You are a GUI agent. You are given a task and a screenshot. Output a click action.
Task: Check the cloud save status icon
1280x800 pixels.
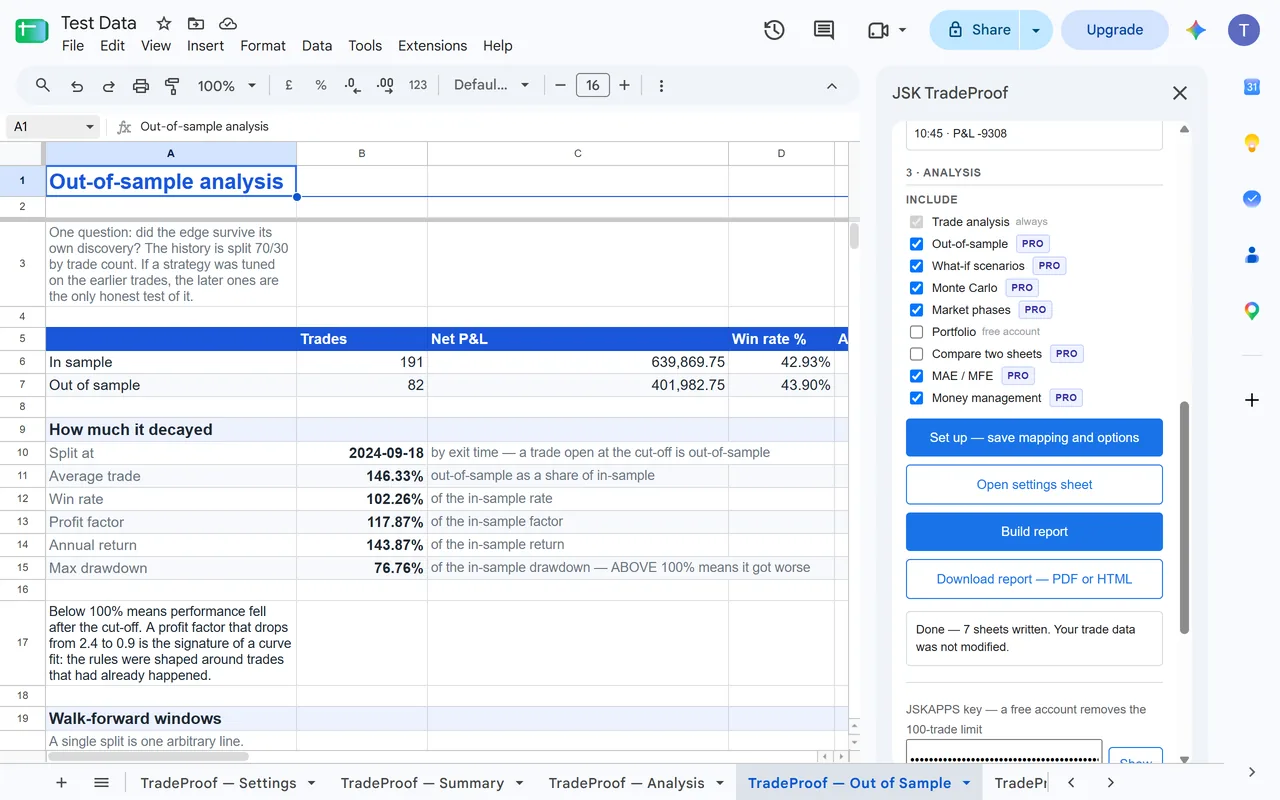pyautogui.click(x=228, y=23)
